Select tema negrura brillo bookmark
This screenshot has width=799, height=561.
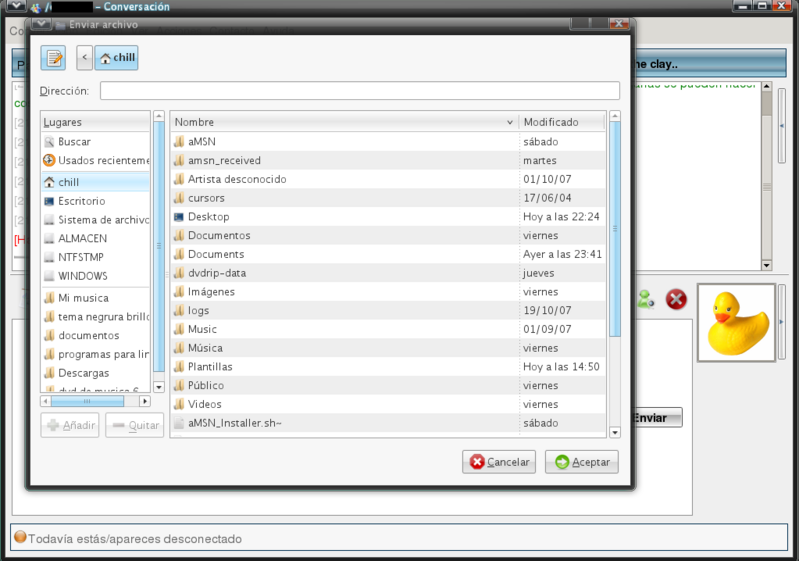(x=95, y=316)
